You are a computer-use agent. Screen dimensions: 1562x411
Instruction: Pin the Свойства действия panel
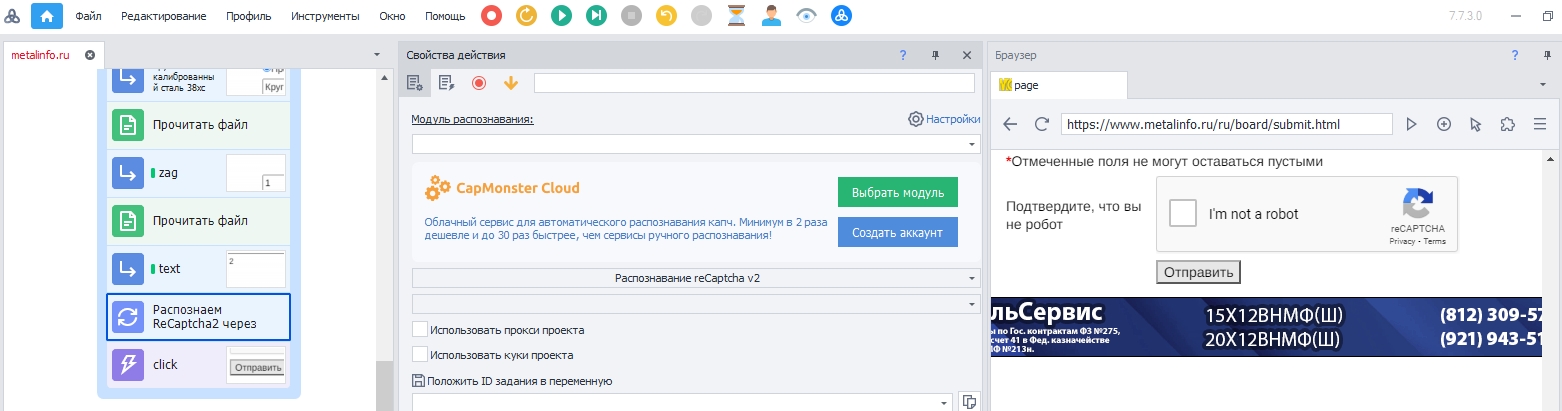(x=935, y=55)
